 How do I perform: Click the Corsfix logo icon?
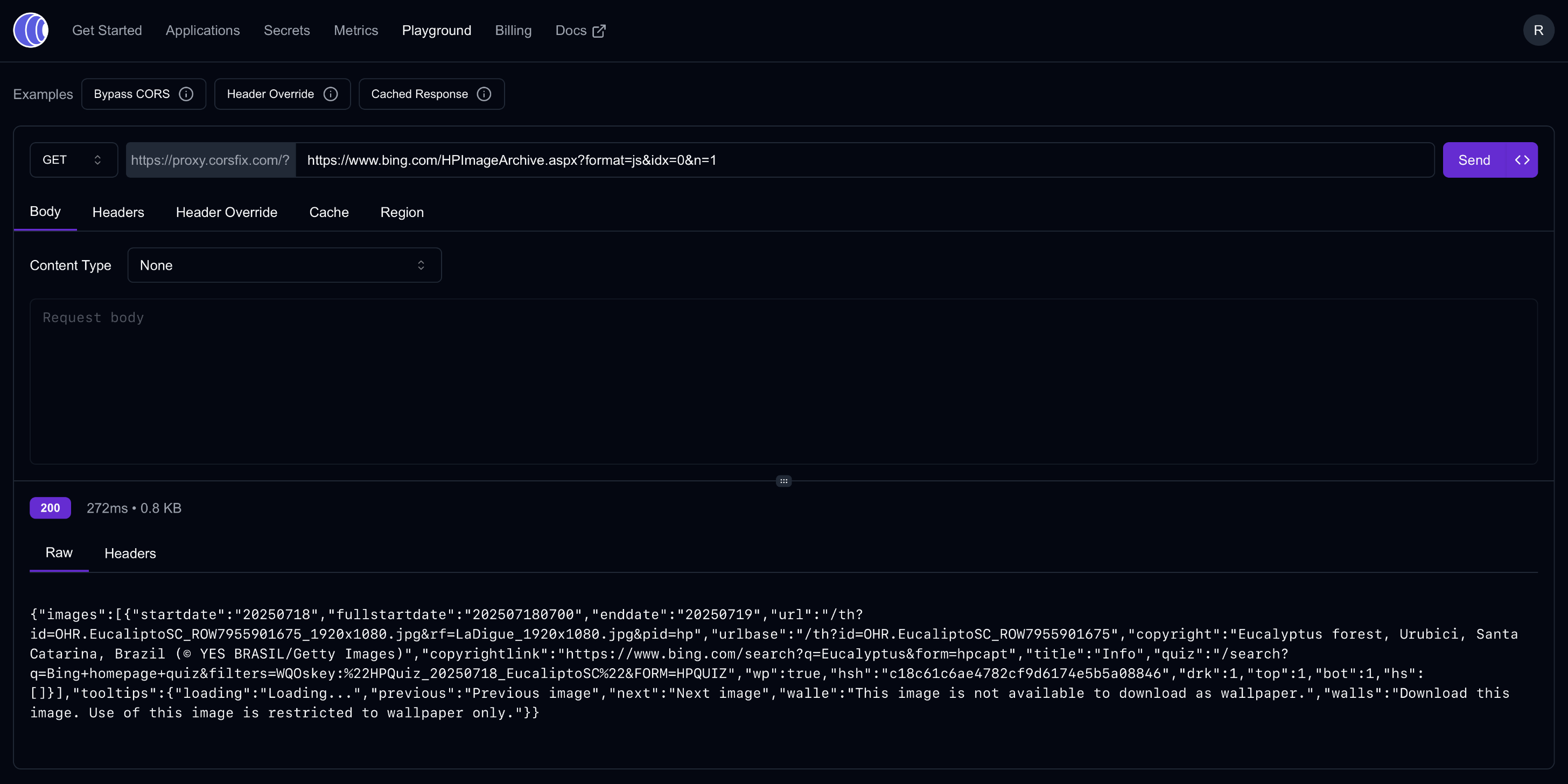31,31
